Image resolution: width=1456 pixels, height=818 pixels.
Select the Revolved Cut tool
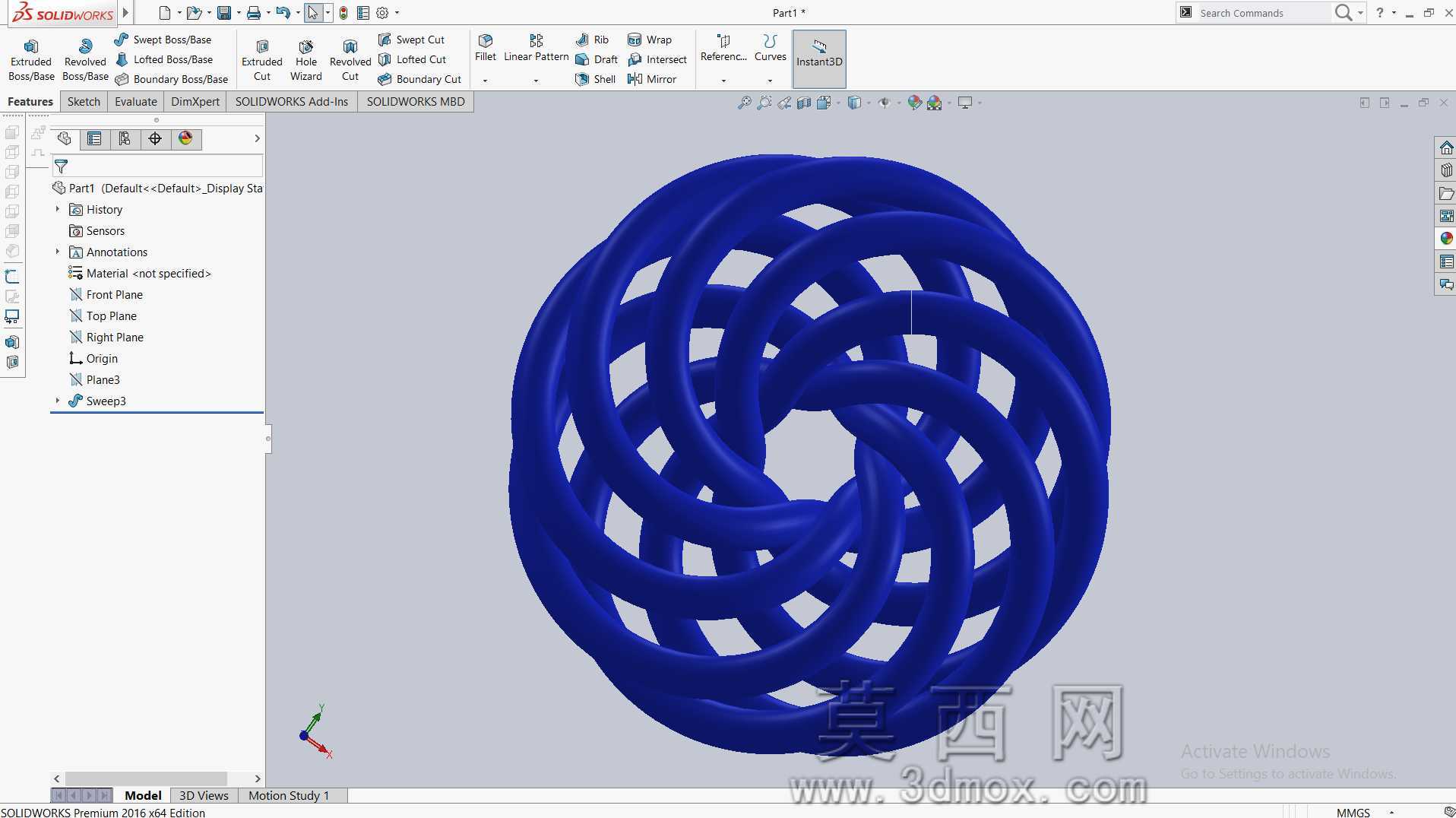pos(350,59)
